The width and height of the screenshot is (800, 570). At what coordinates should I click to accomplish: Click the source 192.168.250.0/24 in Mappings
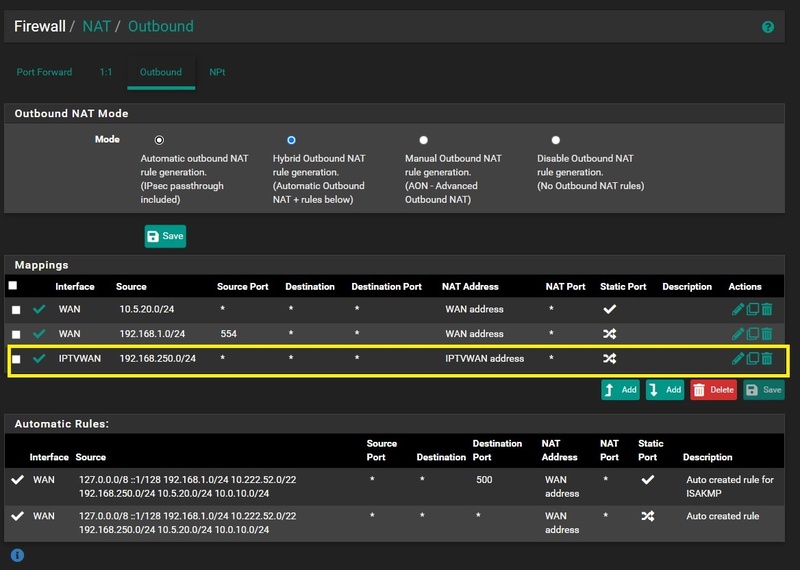tap(158, 359)
